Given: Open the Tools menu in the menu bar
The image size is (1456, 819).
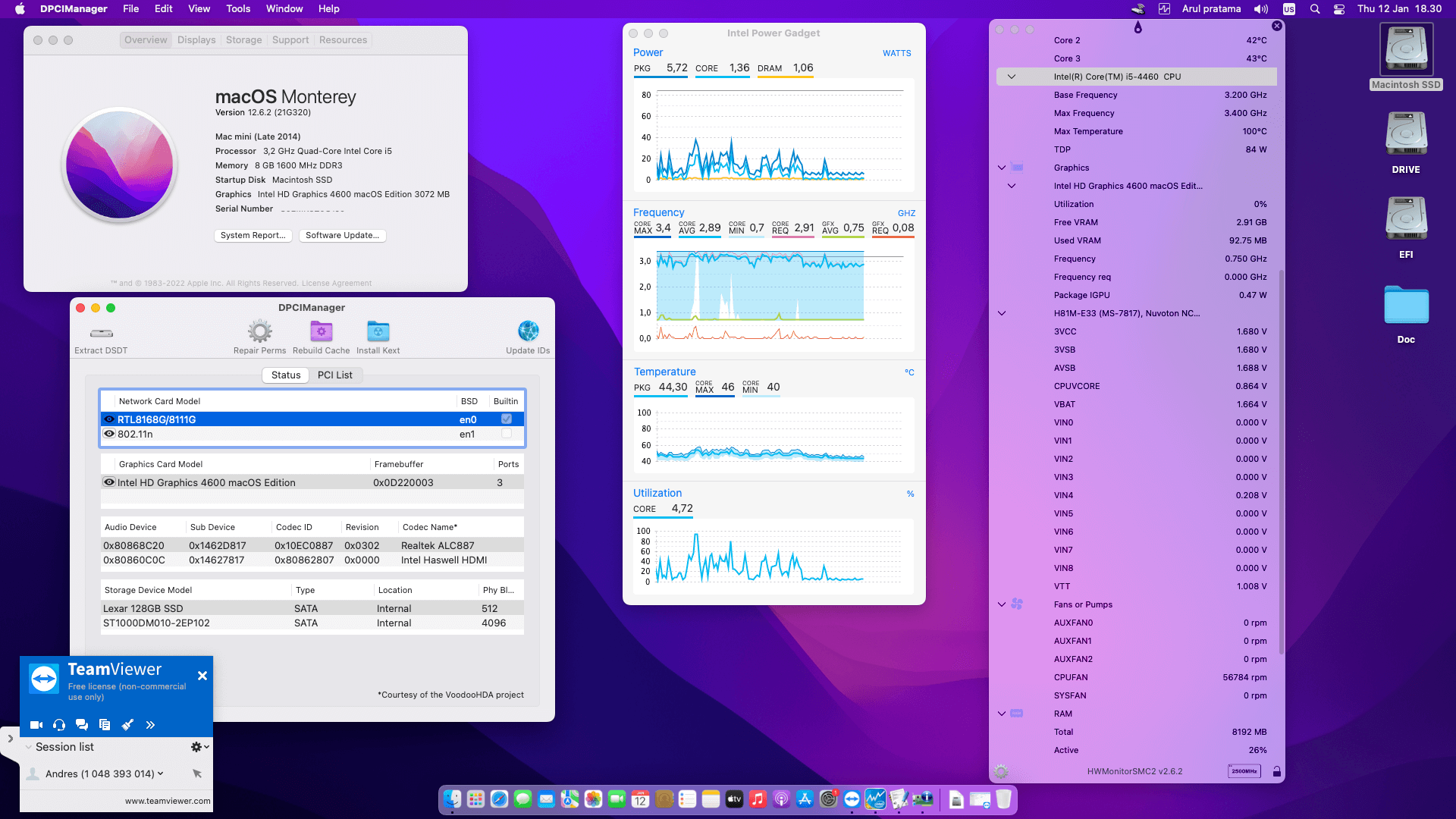Looking at the screenshot, I should [x=237, y=8].
